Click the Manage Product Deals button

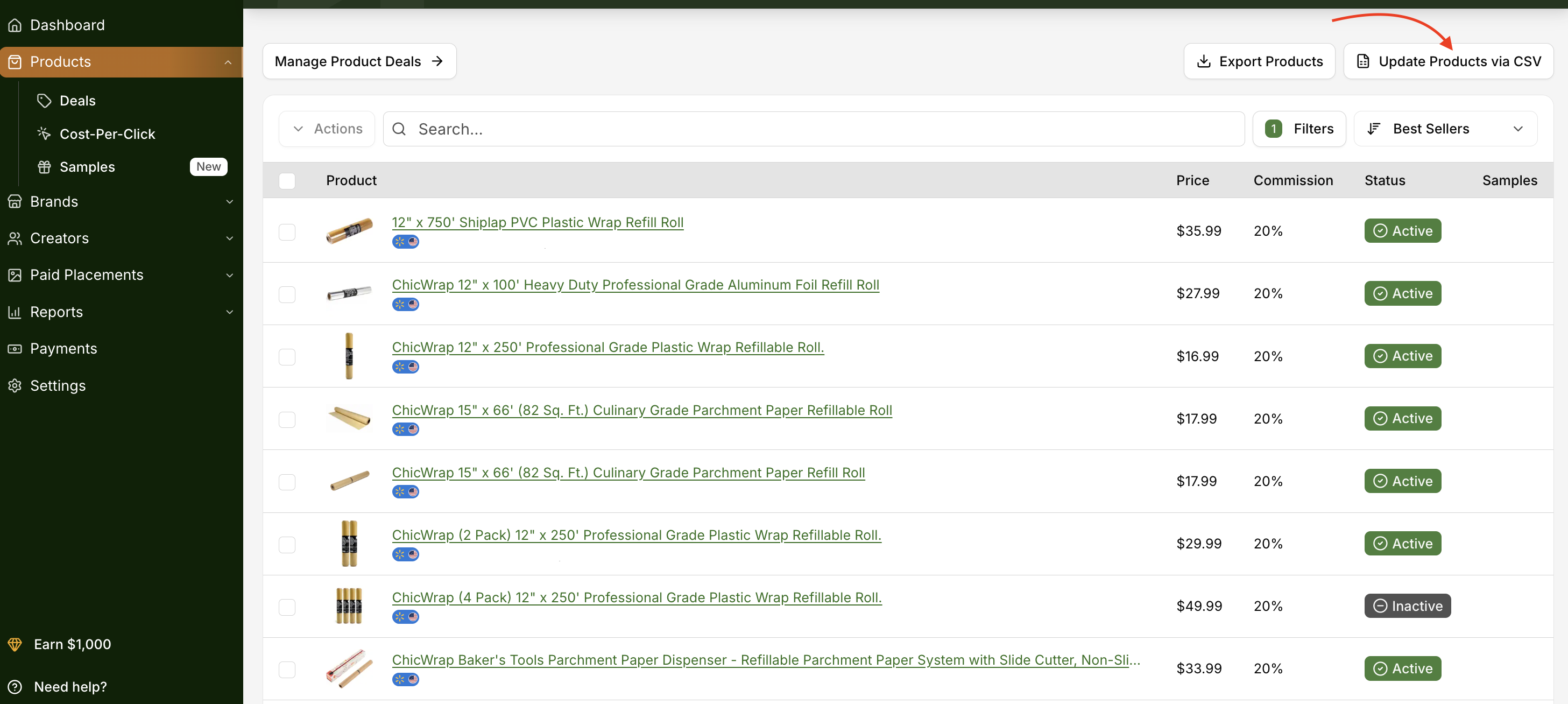tap(359, 61)
